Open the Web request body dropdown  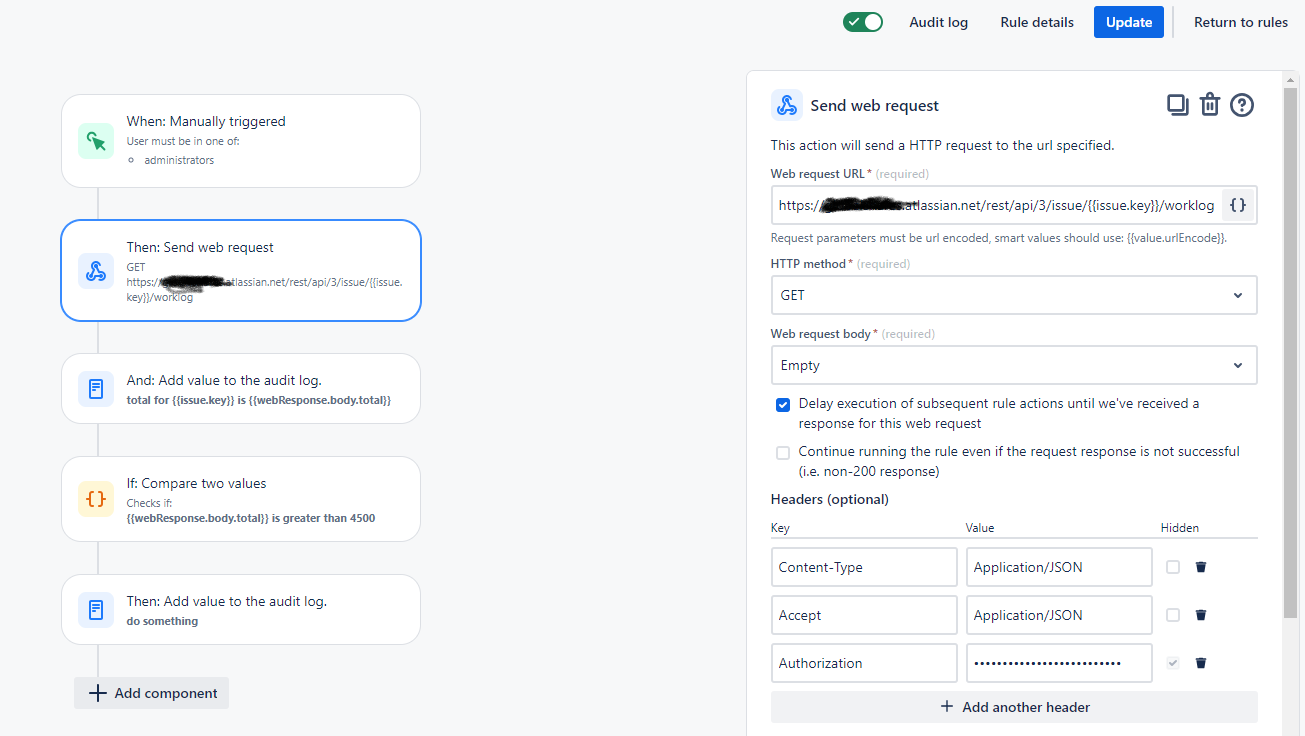tap(1013, 365)
